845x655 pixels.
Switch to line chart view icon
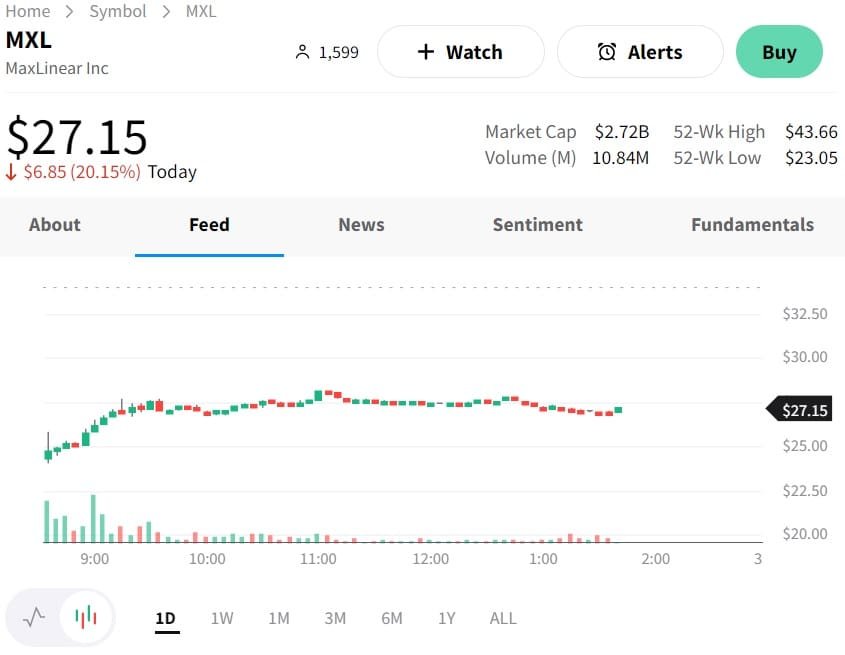tap(34, 617)
